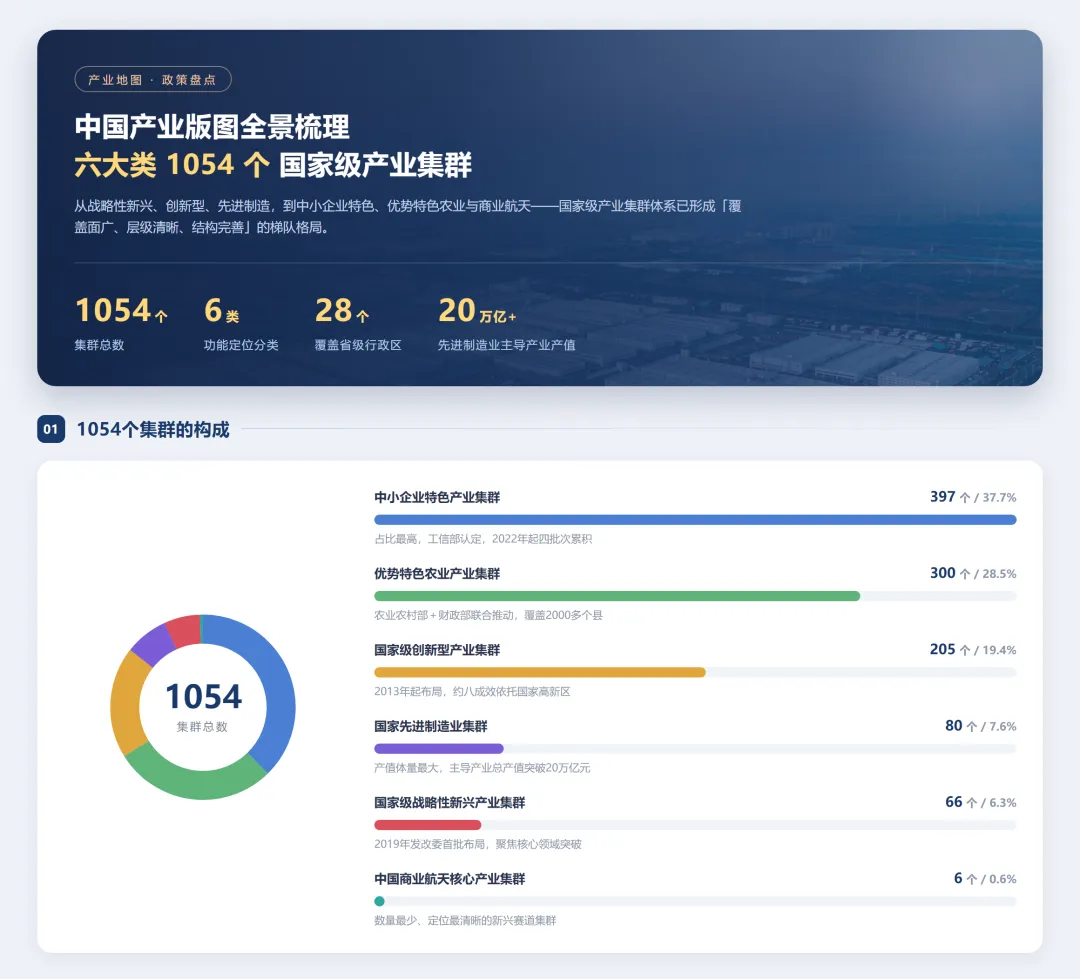Screen dimensions: 1080x979
Task: Click the value 6 个 / 0.6%
Action: [x=985, y=880]
